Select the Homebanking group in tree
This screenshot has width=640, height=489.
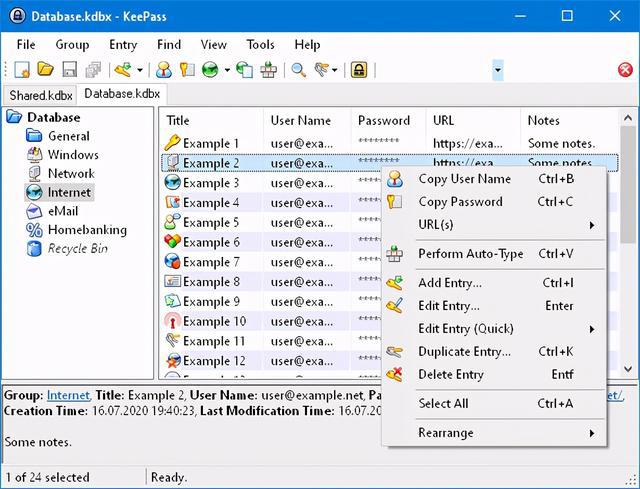[x=87, y=230]
